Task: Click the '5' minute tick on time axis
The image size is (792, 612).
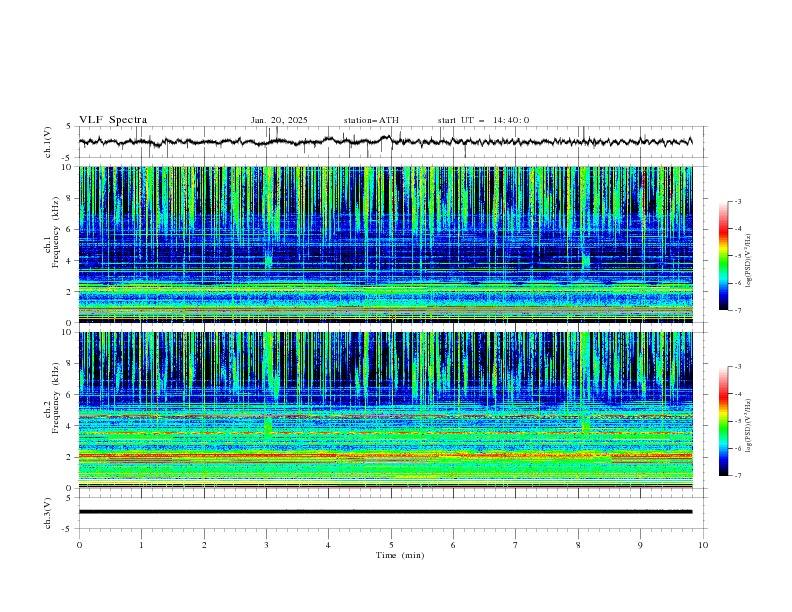Action: point(391,545)
